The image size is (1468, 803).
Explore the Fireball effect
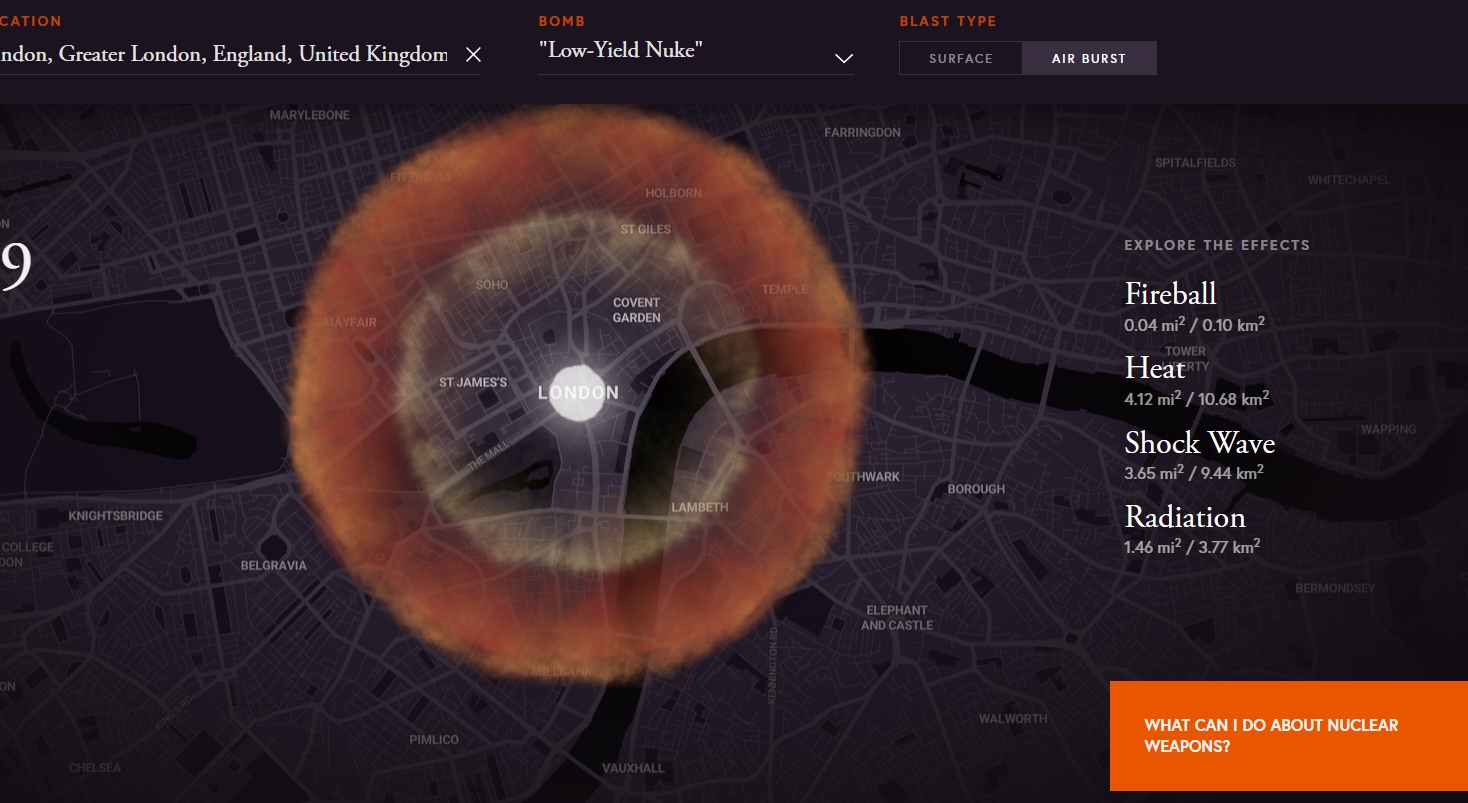click(x=1170, y=294)
